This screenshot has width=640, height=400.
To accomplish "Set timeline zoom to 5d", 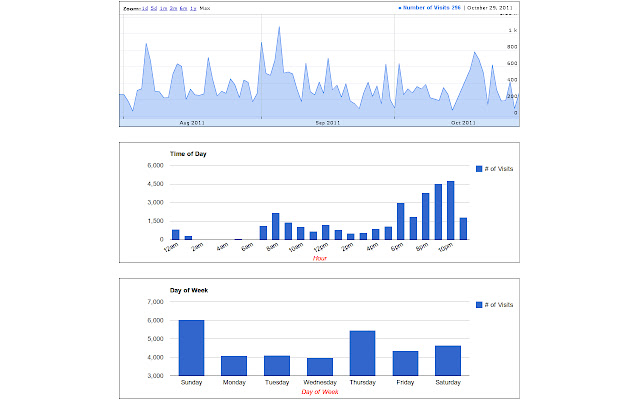I will click(x=156, y=8).
